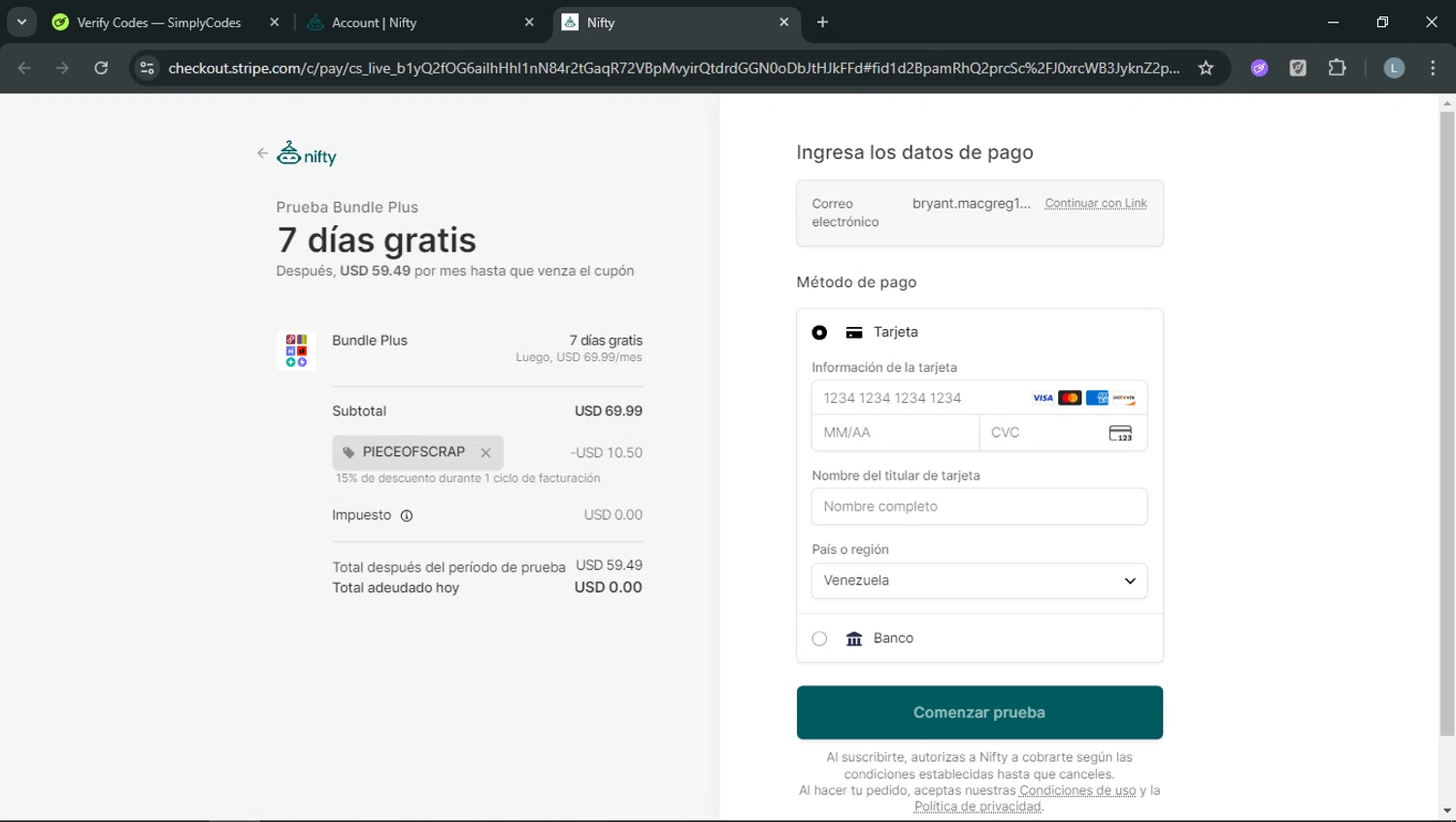Click the CVC card help icon
Screen dimensions: 1456x822
tap(1120, 433)
